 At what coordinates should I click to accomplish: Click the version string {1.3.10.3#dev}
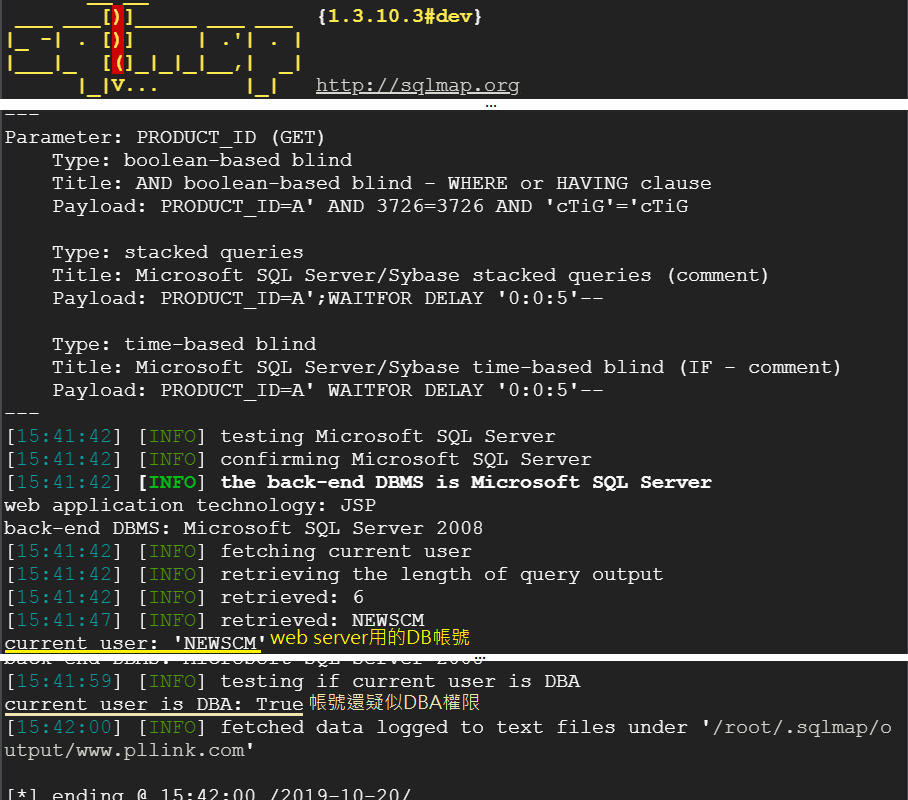click(x=400, y=16)
